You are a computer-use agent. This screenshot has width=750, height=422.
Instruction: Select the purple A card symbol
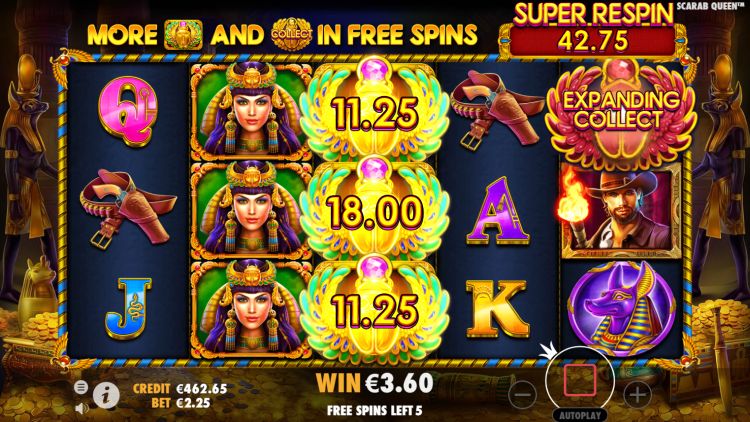(x=497, y=211)
